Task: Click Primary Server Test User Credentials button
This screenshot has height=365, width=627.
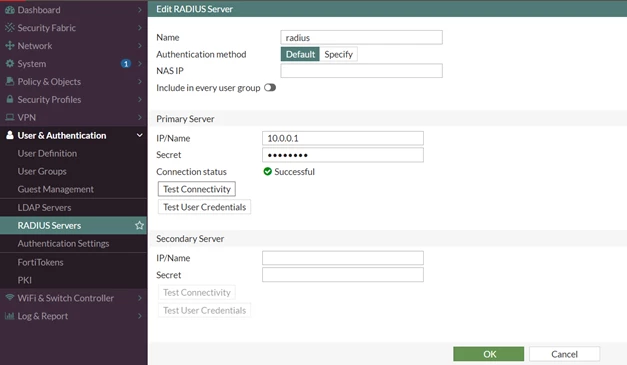Action: pyautogui.click(x=204, y=207)
